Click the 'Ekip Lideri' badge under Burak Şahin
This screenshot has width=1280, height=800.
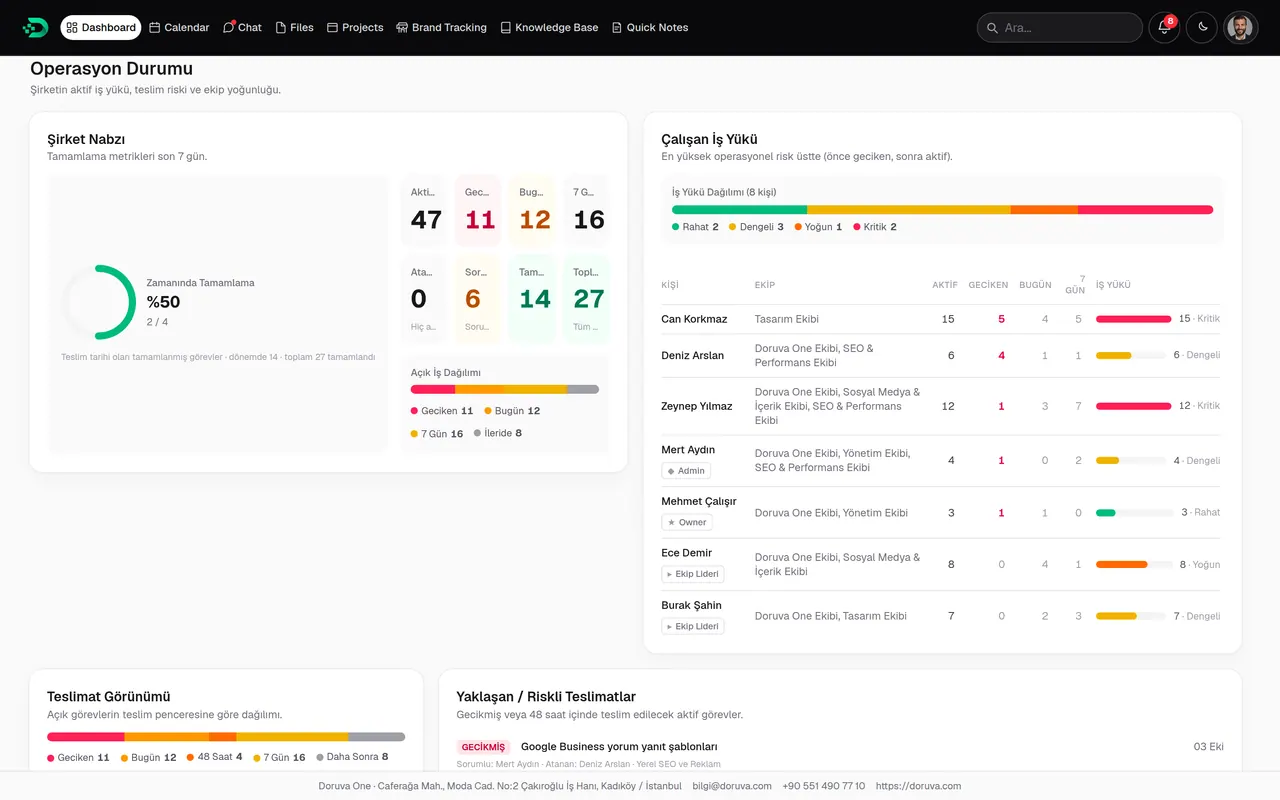693,626
